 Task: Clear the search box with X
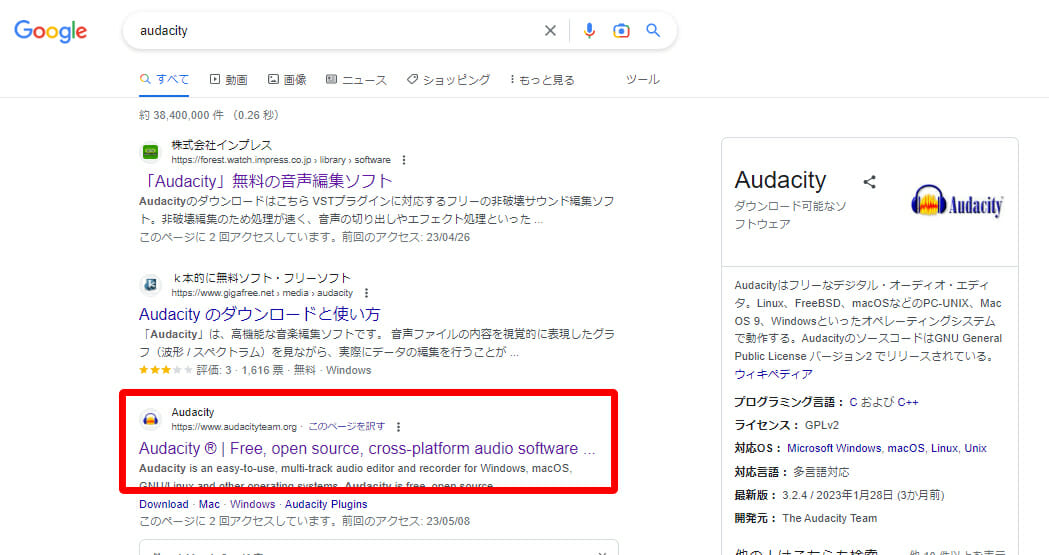pos(550,31)
